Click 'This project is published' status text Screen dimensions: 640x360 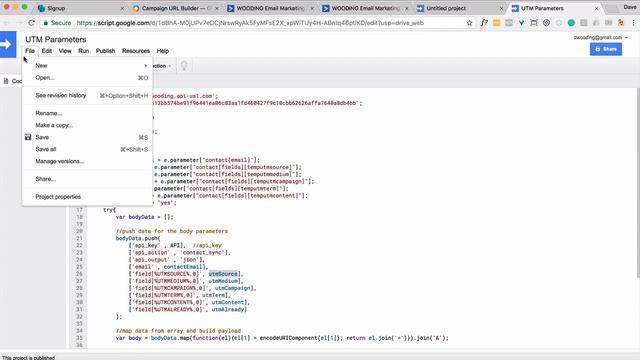28,358
